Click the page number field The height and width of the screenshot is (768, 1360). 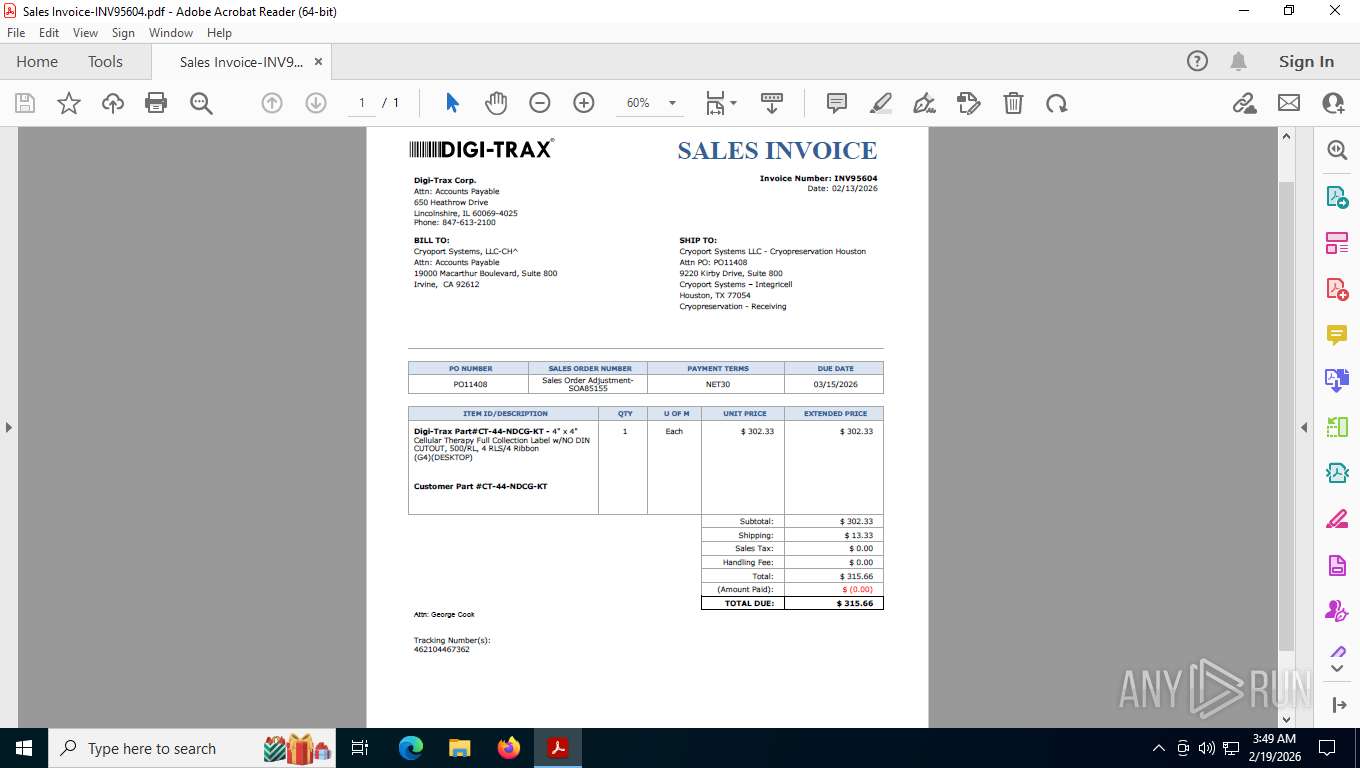tap(361, 103)
